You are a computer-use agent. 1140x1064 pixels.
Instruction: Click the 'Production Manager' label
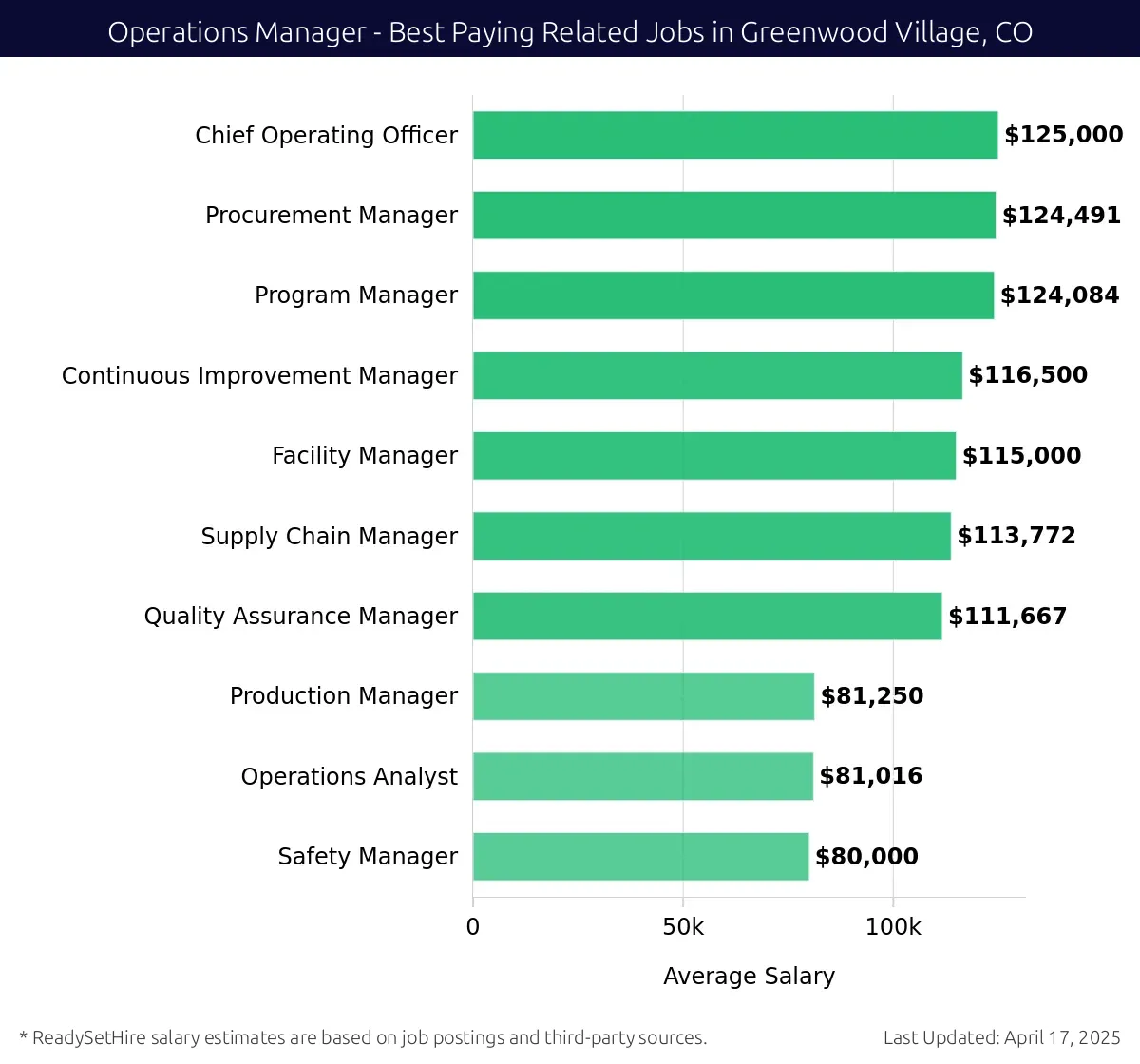point(344,696)
